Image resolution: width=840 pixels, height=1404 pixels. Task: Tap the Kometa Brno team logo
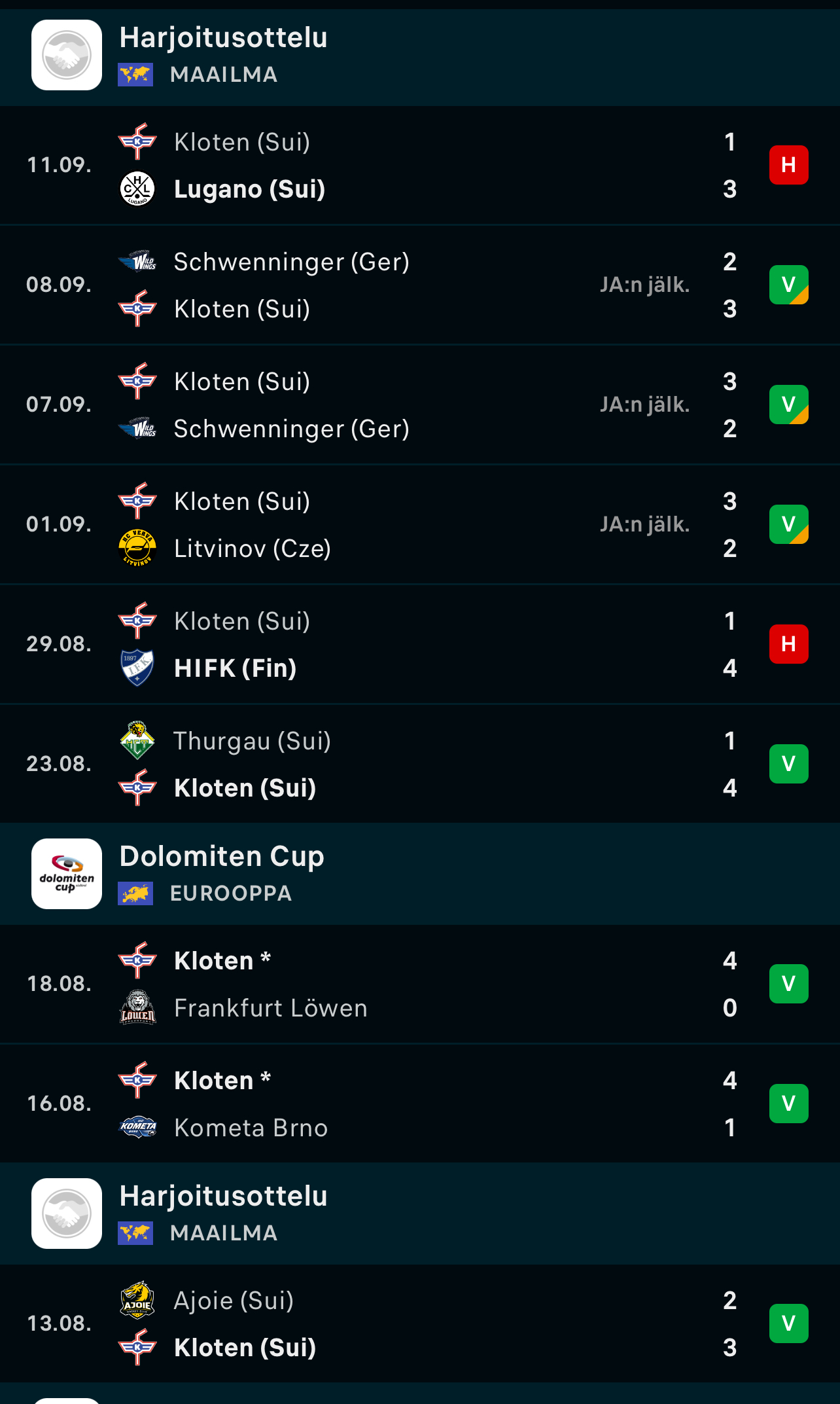tap(137, 1127)
